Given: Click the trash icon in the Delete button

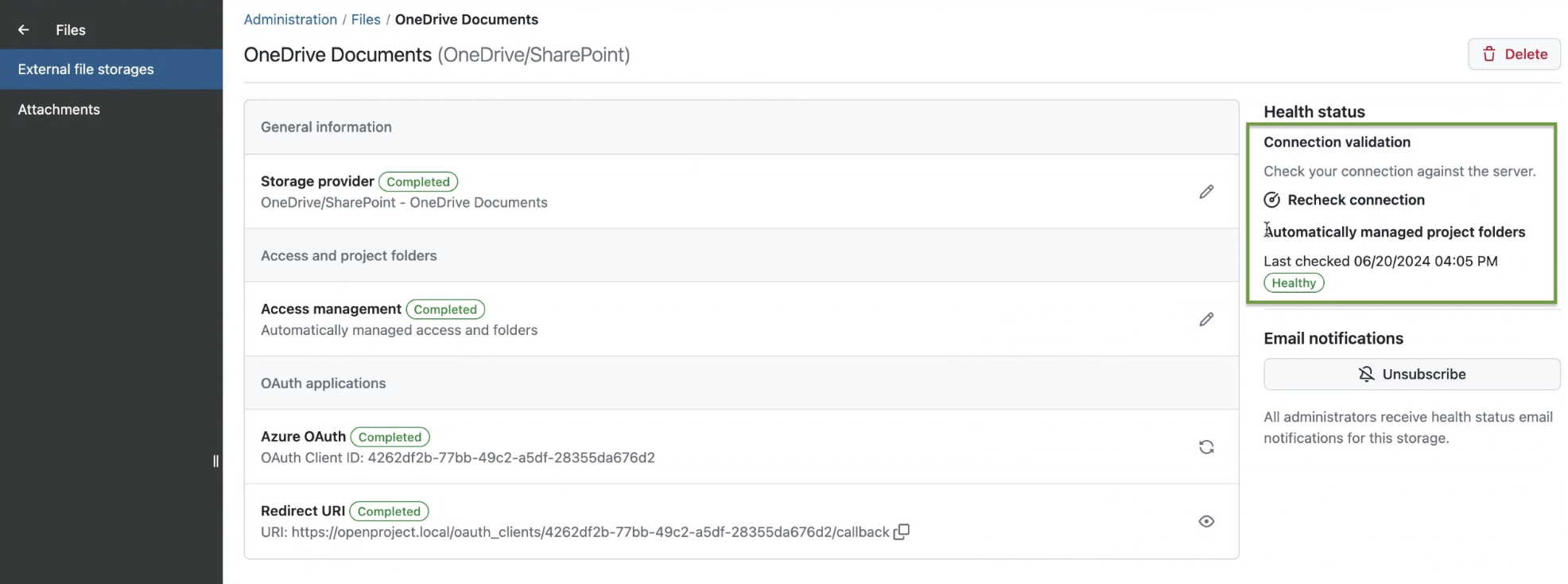Looking at the screenshot, I should [1488, 54].
